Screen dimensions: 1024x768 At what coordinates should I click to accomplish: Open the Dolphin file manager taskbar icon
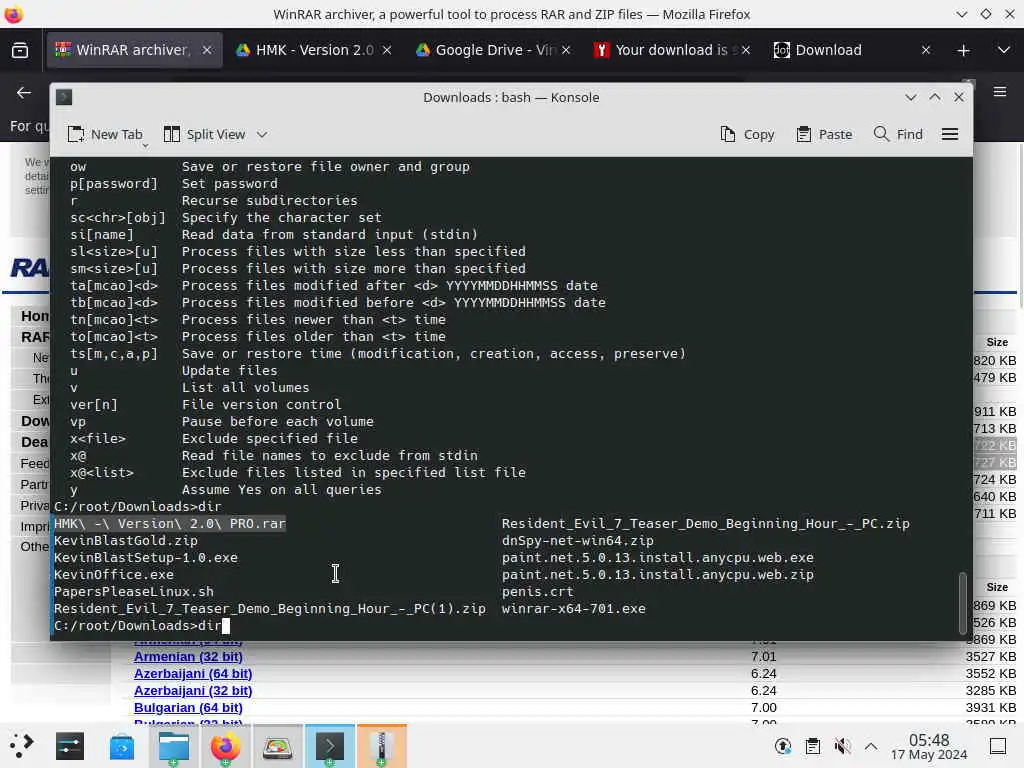(174, 746)
